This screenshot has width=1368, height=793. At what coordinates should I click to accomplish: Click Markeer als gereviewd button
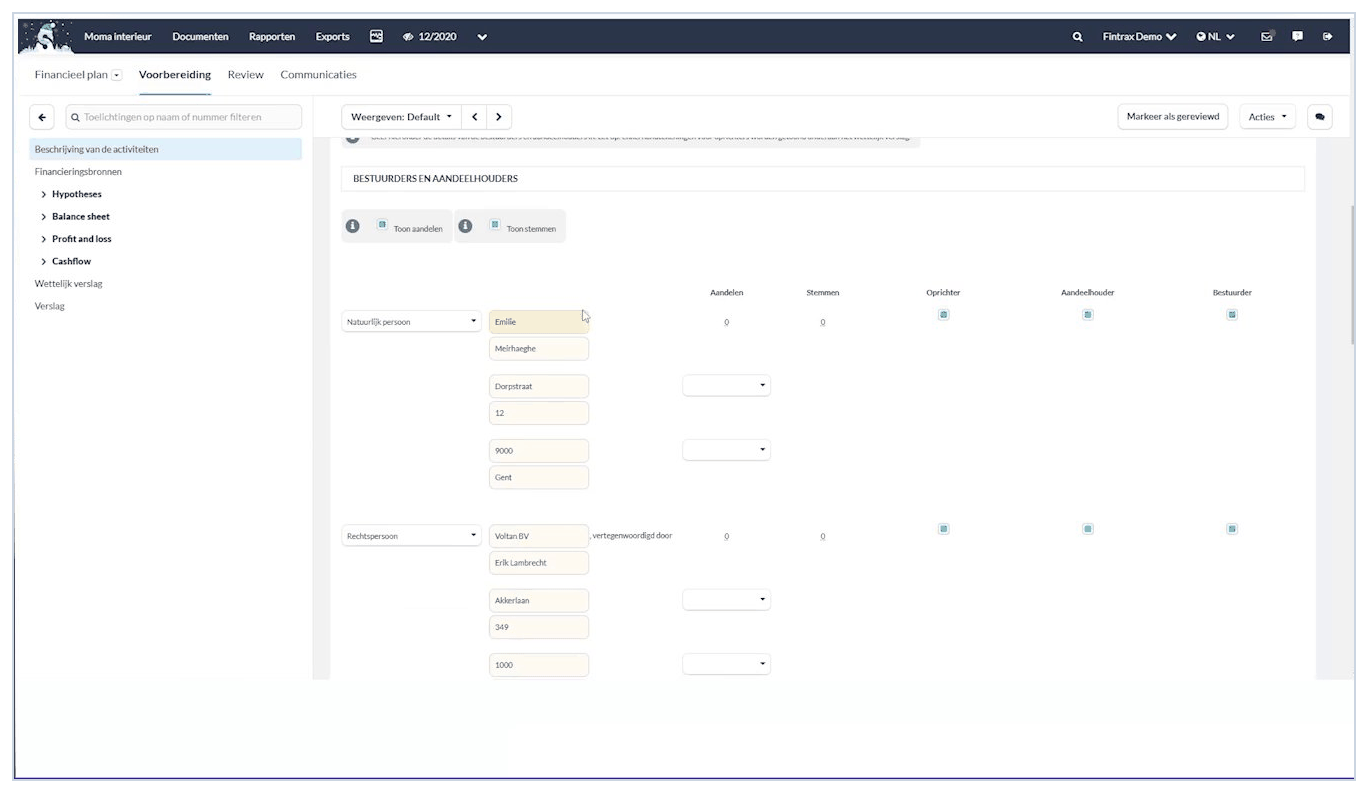[1173, 117]
